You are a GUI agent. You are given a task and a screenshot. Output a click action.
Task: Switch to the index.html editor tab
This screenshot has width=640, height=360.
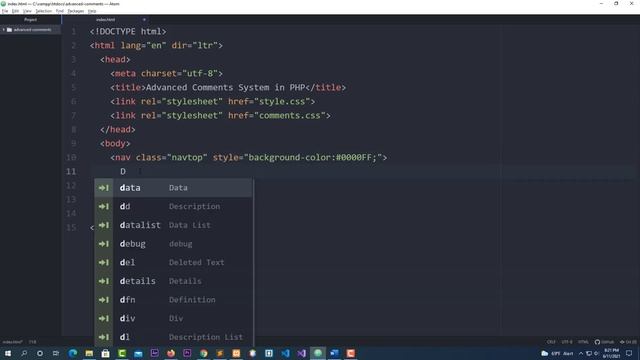(x=105, y=20)
